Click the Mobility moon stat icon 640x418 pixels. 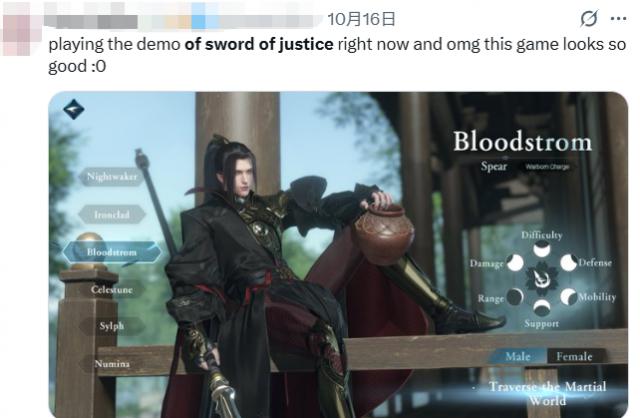[x=568, y=297]
